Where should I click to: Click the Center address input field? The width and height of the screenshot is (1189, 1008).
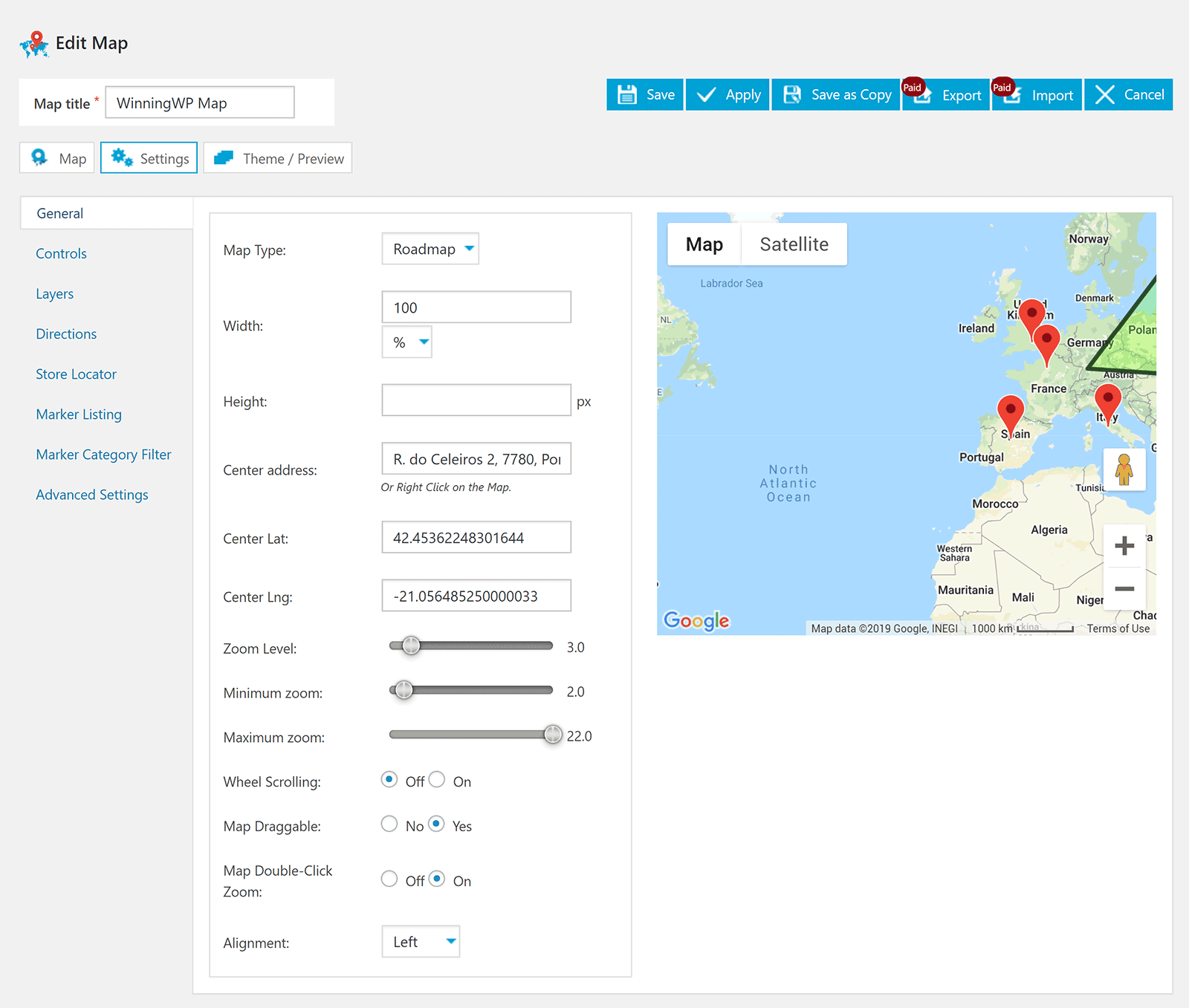pos(476,458)
